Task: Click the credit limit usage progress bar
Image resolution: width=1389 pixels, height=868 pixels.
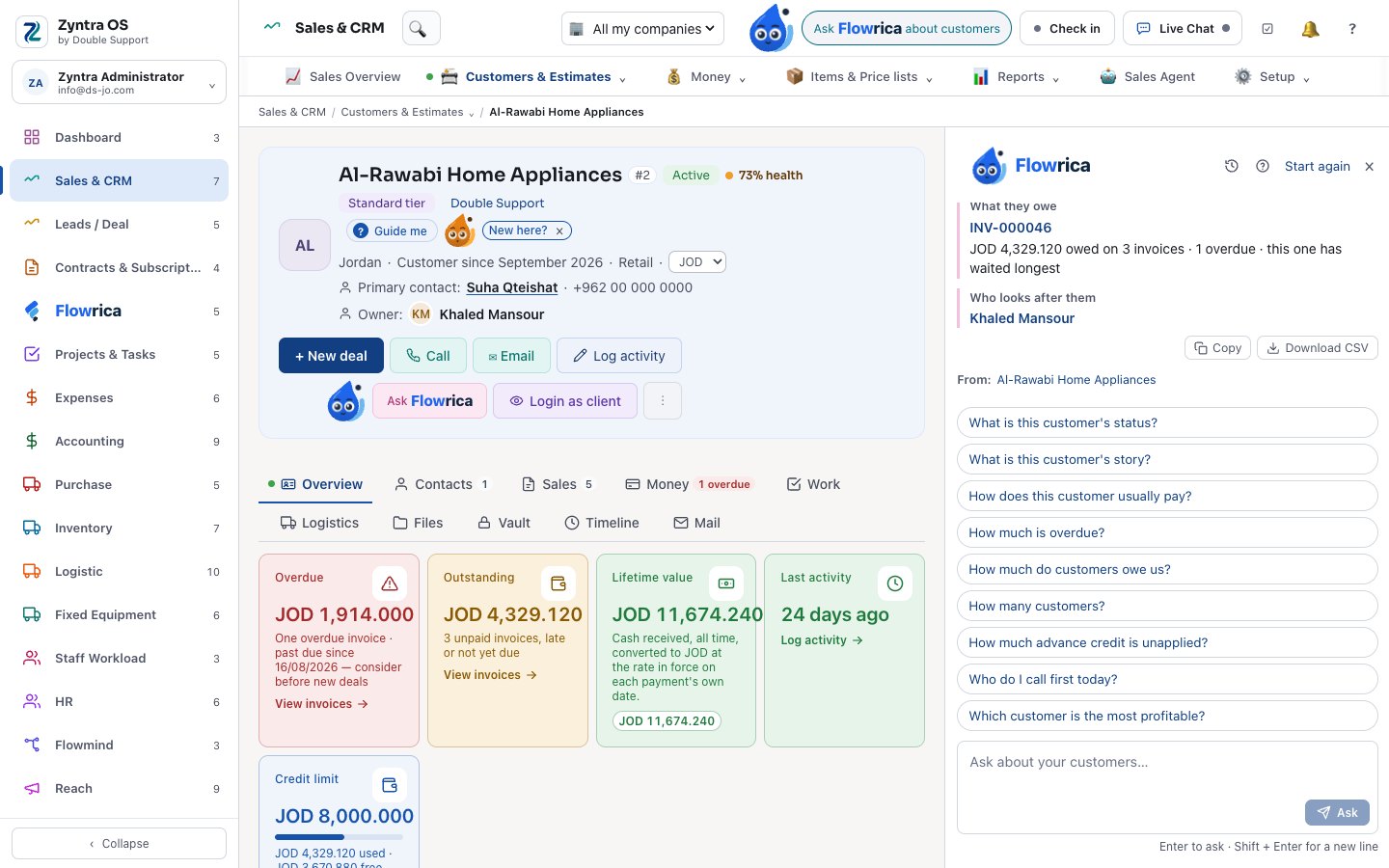Action: tap(339, 837)
